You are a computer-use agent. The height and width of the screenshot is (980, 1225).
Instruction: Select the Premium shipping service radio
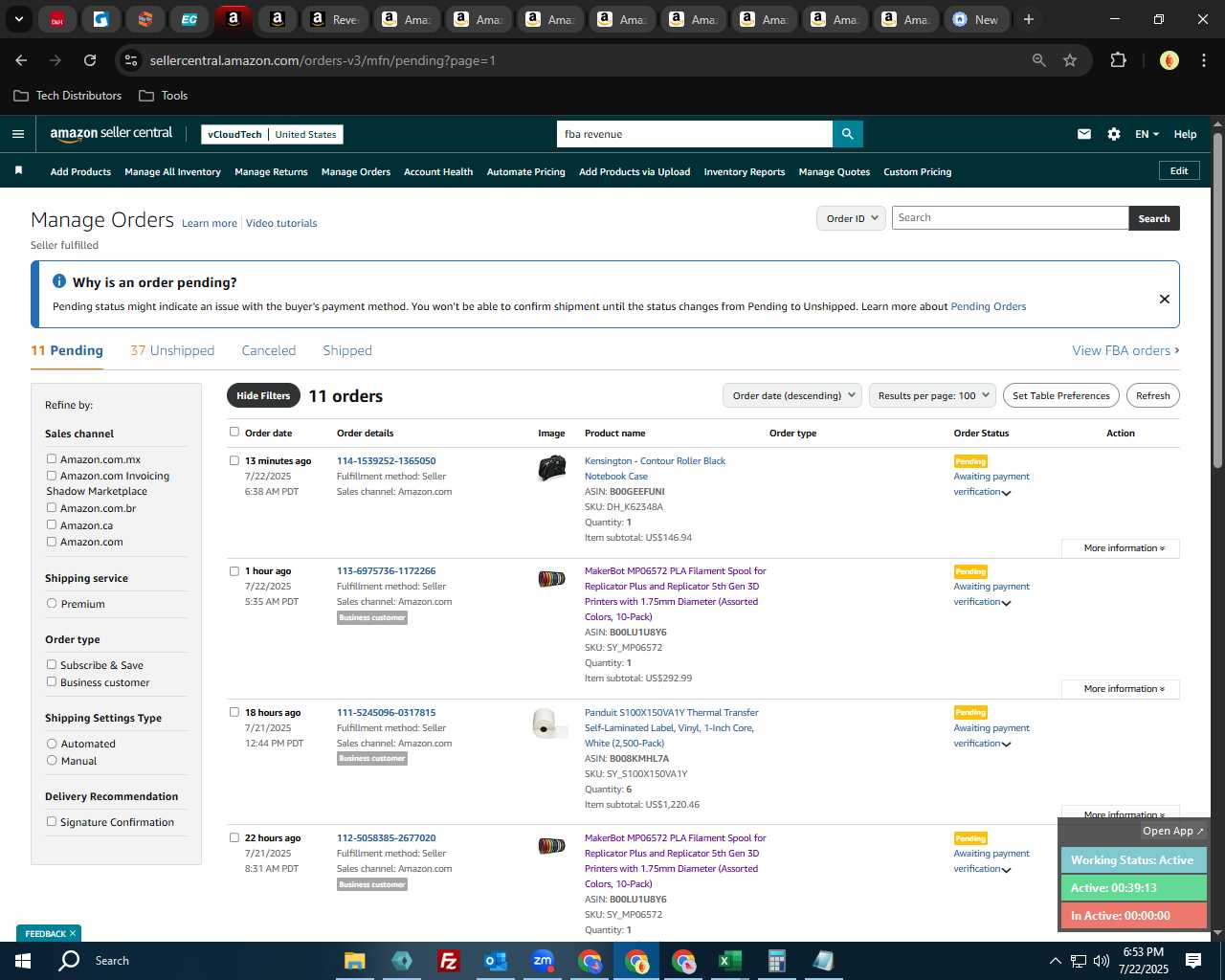[52, 603]
